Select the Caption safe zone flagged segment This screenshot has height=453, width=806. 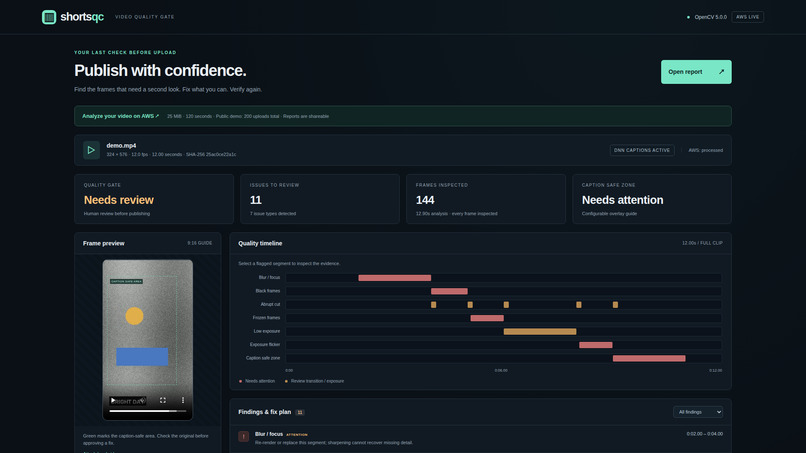649,358
